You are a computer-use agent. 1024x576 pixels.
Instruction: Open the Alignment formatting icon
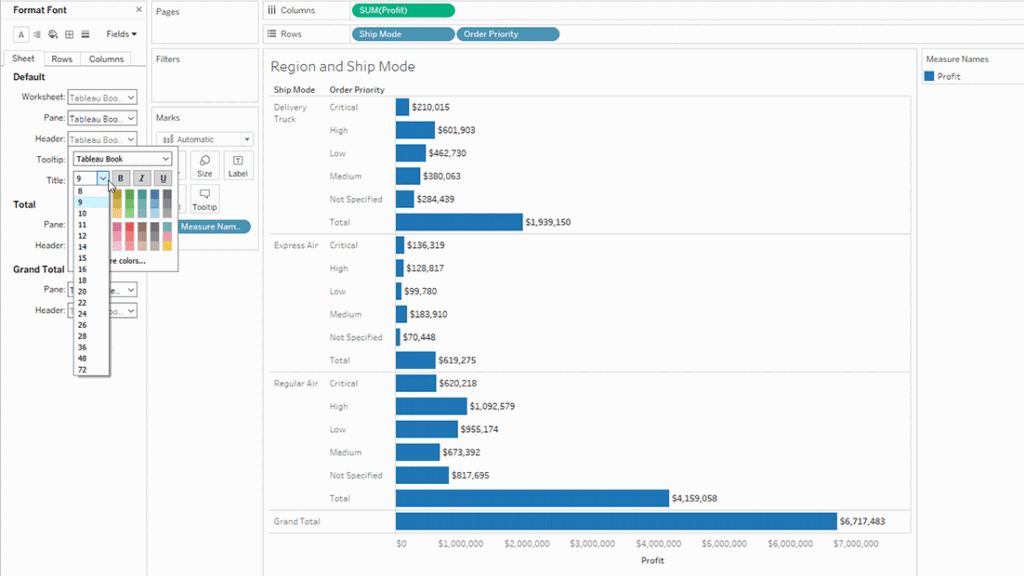(x=37, y=33)
